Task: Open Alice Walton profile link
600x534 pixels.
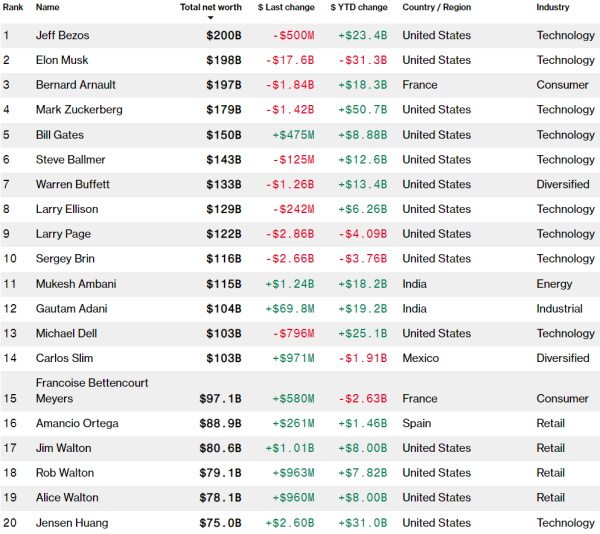Action: point(67,498)
